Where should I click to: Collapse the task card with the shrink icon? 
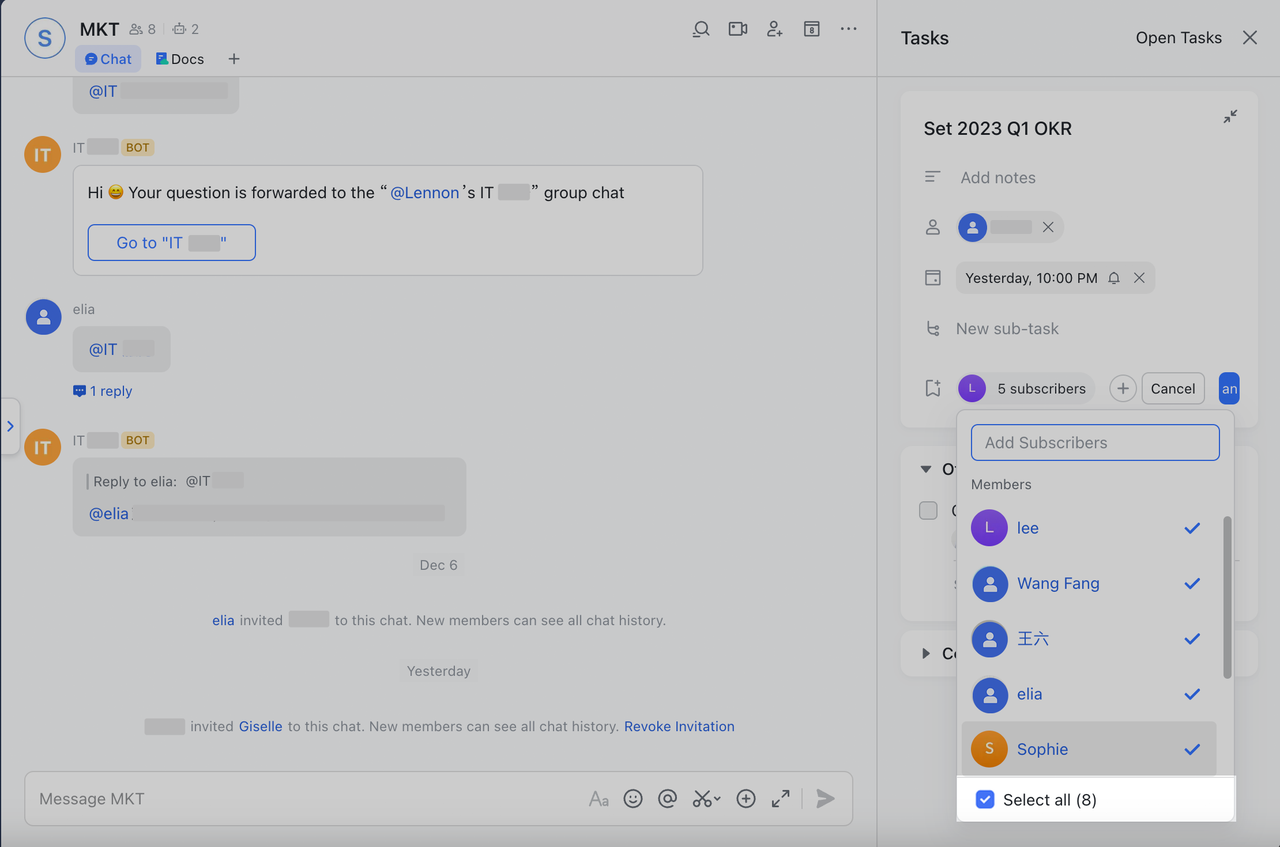1230,117
